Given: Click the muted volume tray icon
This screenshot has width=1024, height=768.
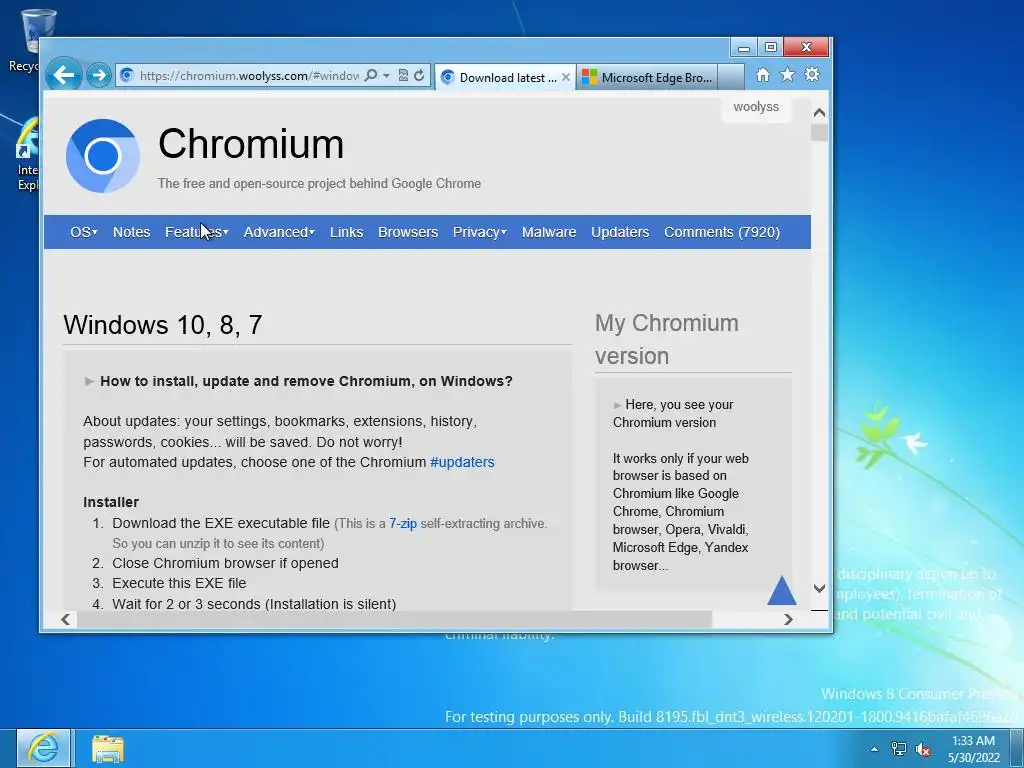Looking at the screenshot, I should click(923, 750).
